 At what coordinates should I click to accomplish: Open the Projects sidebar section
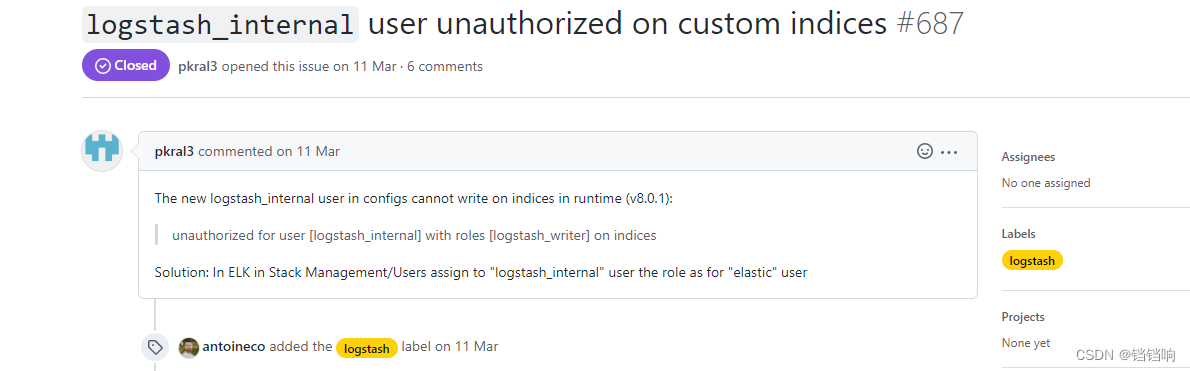1023,316
